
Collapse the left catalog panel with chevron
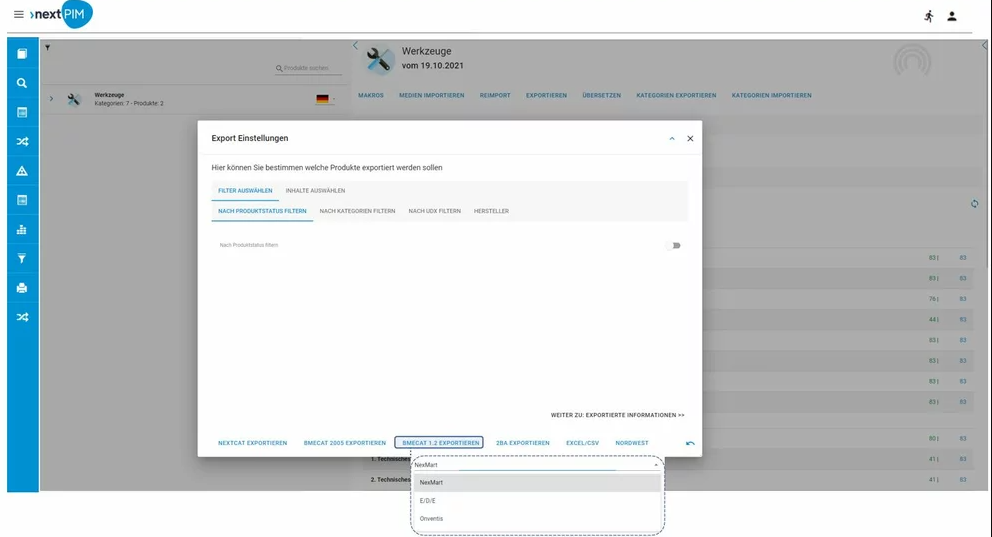point(355,46)
